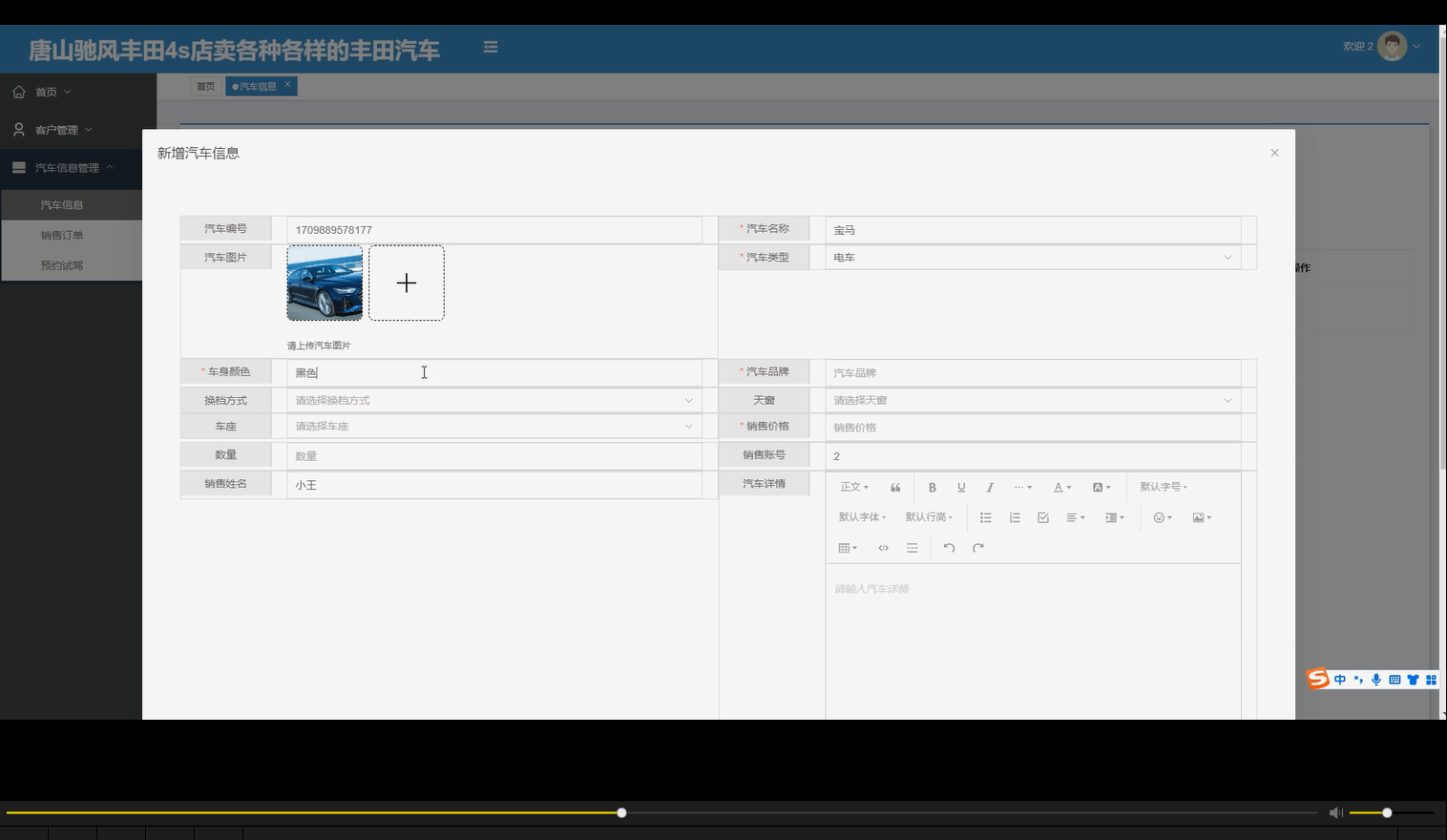Open the user account dropdown arrow

(x=1416, y=47)
